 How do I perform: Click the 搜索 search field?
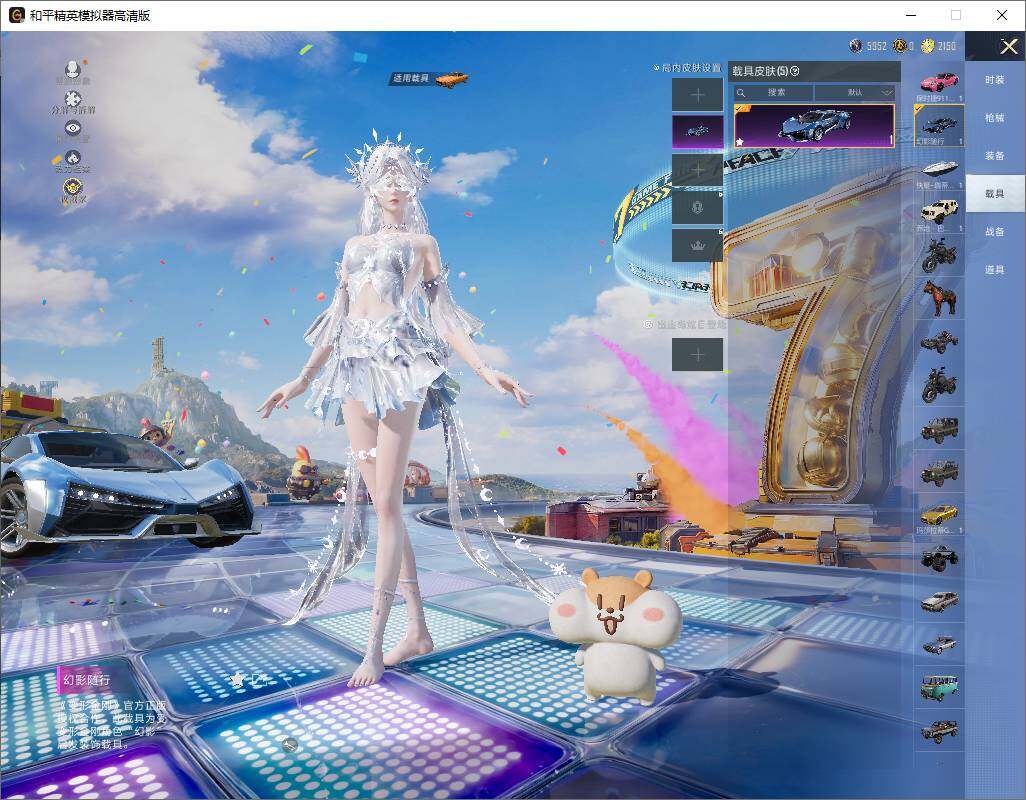tap(772, 92)
